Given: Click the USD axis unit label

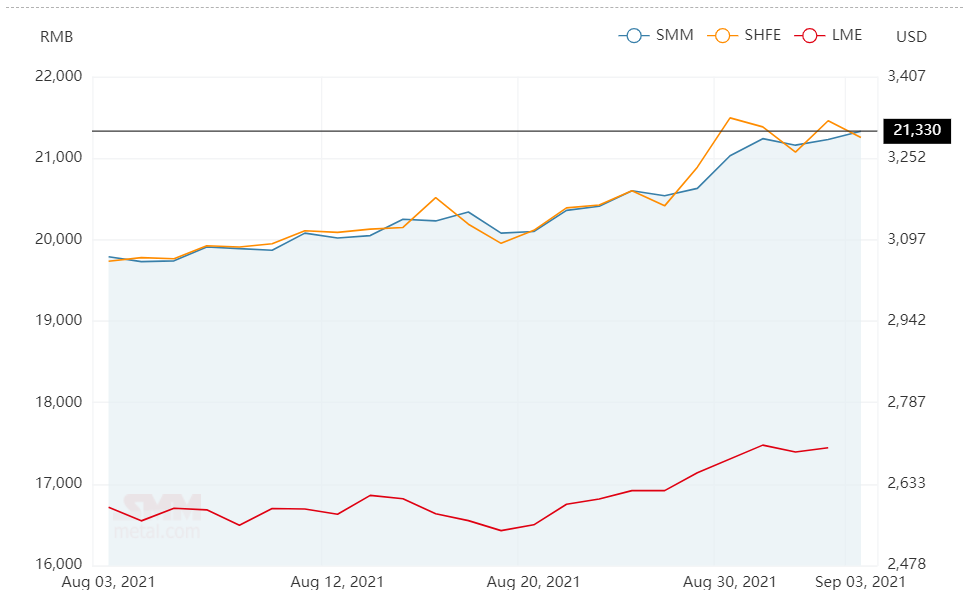Looking at the screenshot, I should (x=911, y=37).
